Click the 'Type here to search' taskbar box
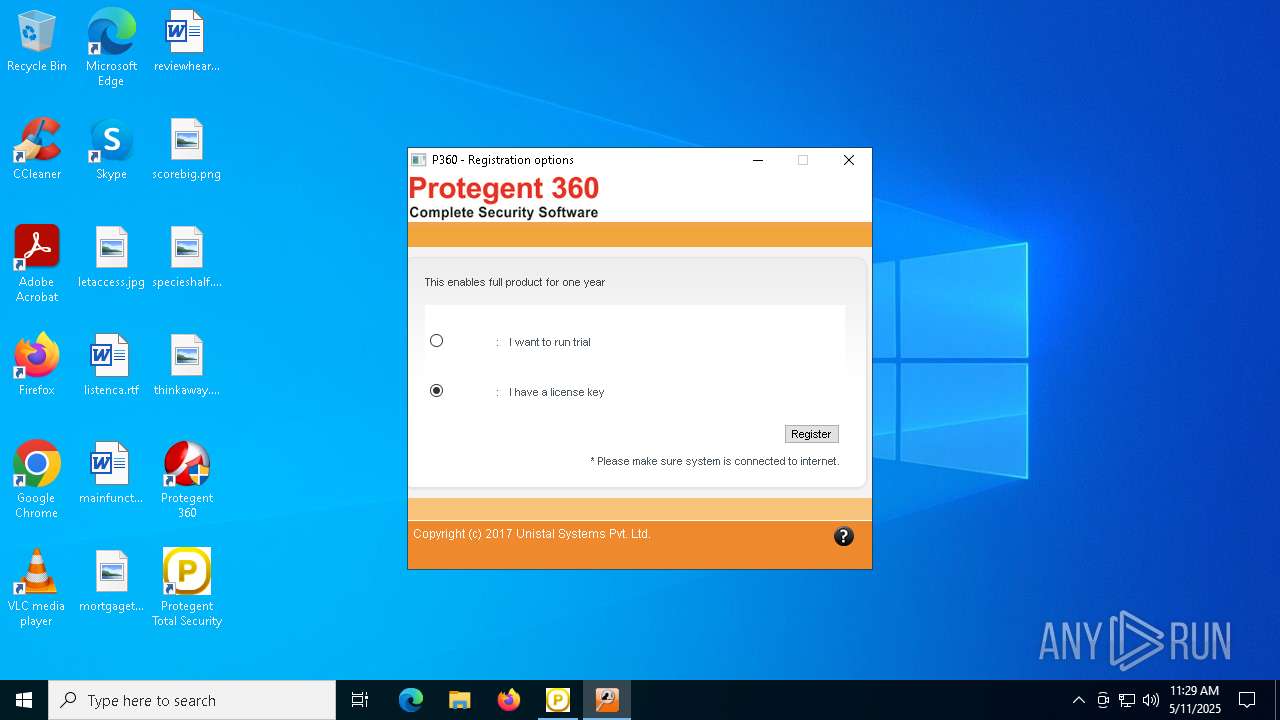The height and width of the screenshot is (720, 1280). click(192, 700)
